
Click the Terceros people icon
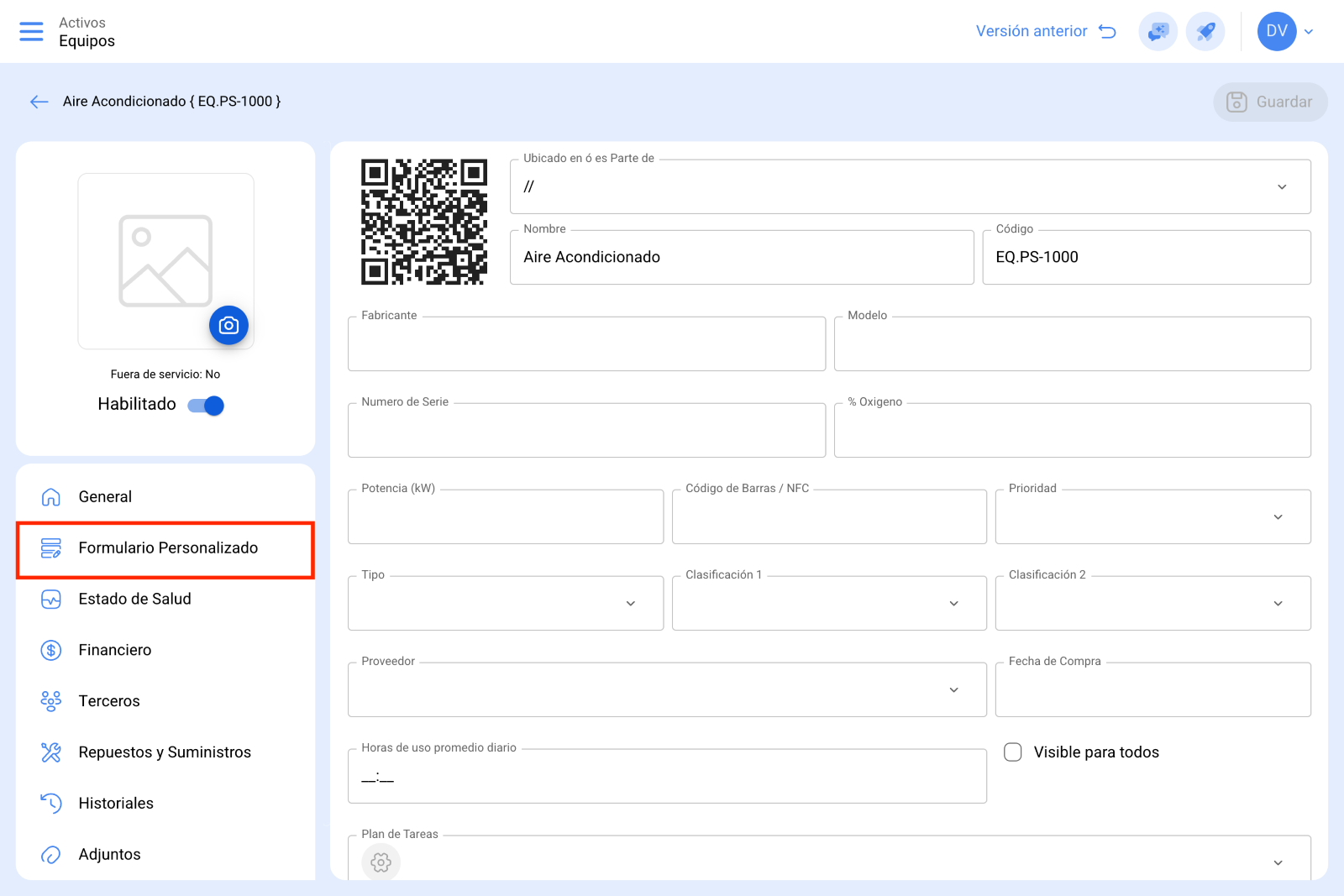(x=51, y=701)
